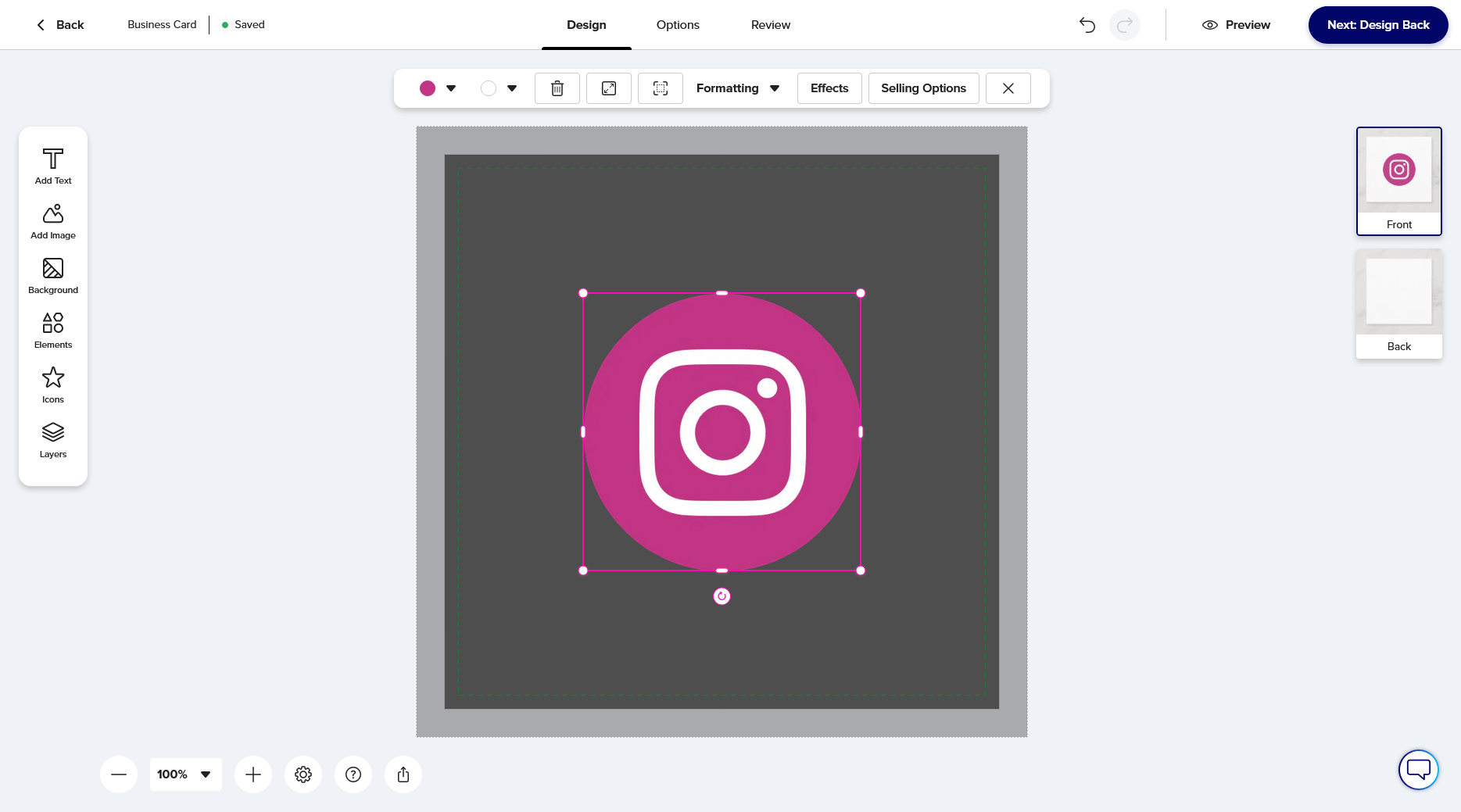The height and width of the screenshot is (812, 1461).
Task: Open the help question mark
Action: coord(353,774)
